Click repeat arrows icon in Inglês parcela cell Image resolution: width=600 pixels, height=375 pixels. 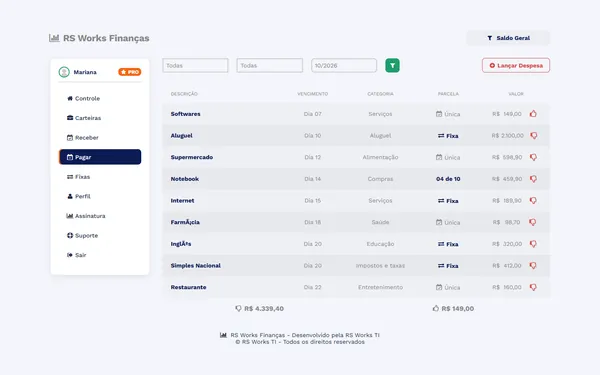[441, 244]
